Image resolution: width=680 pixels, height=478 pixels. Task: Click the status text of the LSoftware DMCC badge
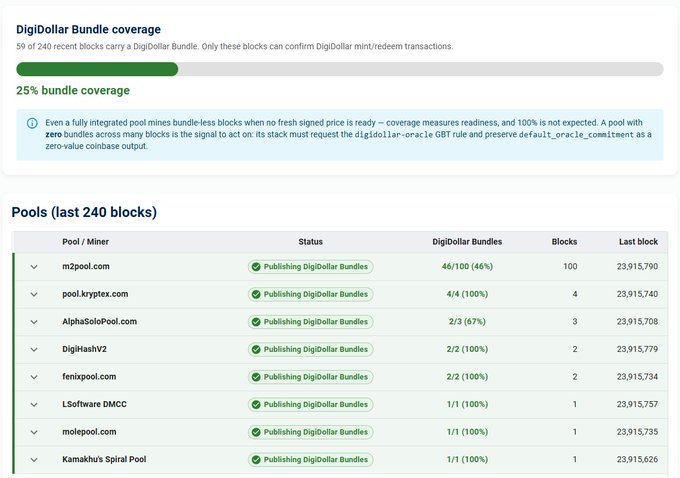tap(316, 404)
